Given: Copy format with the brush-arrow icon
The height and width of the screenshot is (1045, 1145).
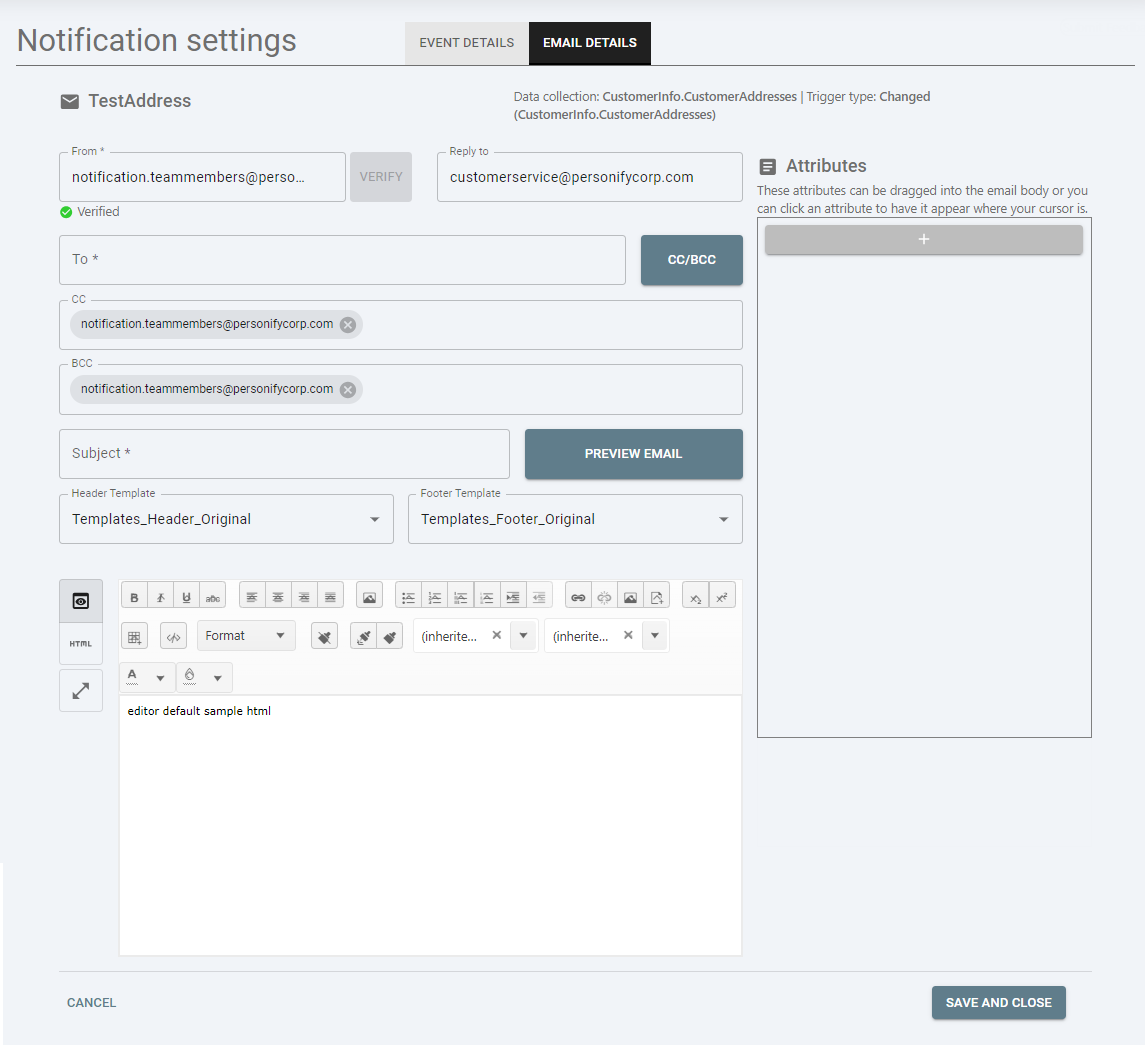Looking at the screenshot, I should click(x=364, y=636).
